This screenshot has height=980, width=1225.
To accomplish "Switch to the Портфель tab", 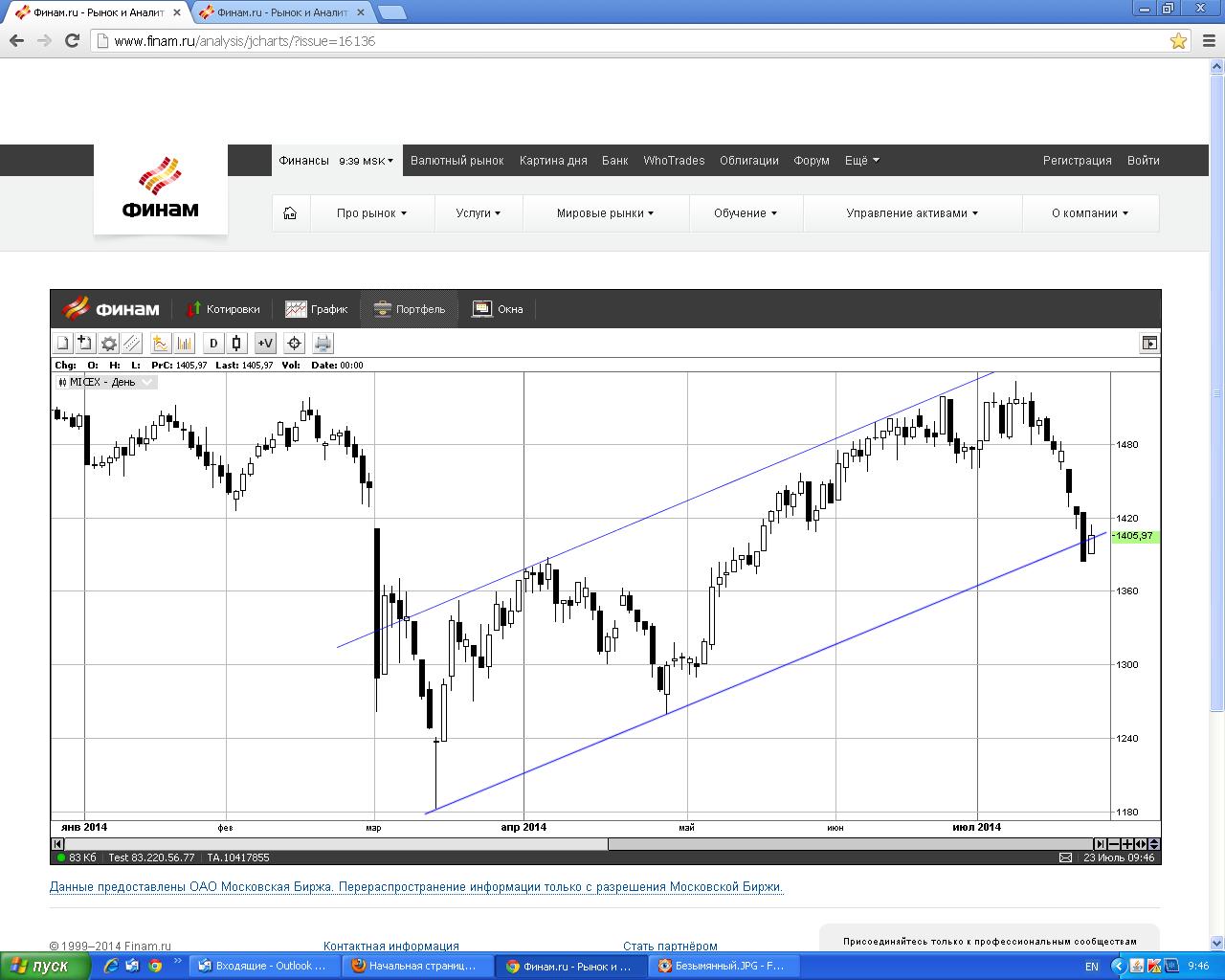I will 410,309.
